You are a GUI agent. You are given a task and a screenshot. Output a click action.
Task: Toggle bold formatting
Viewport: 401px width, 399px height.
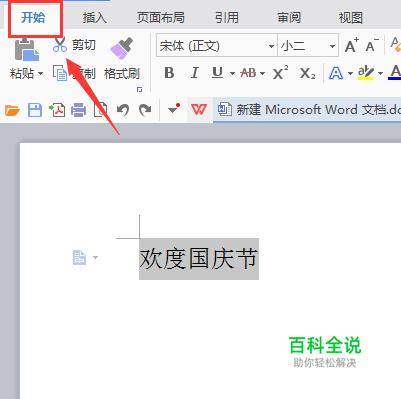(169, 73)
